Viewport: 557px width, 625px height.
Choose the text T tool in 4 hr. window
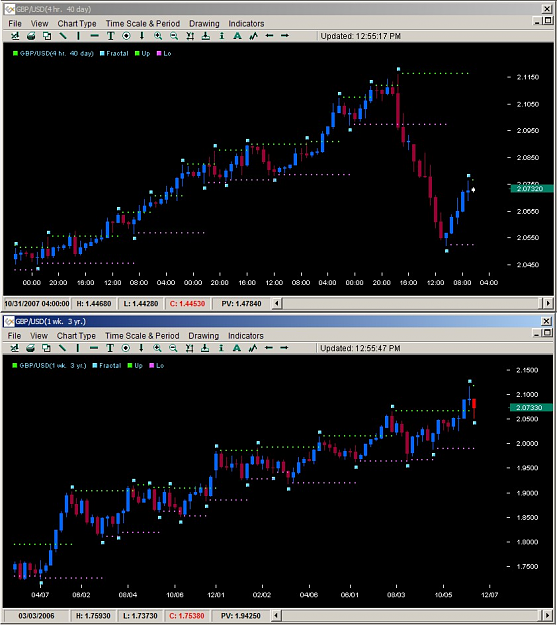(110, 36)
